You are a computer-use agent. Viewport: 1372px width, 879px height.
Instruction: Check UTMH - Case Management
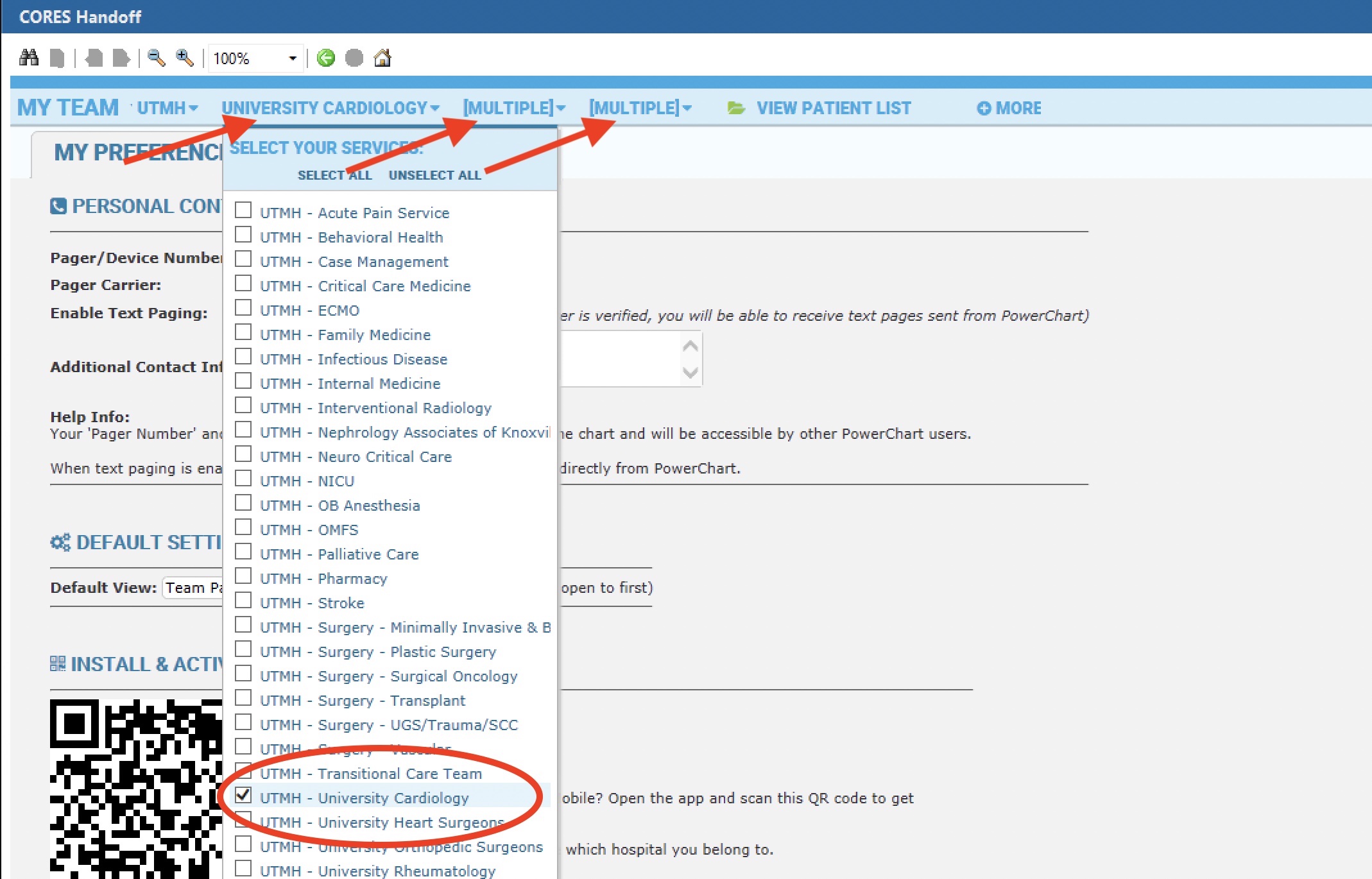point(243,259)
